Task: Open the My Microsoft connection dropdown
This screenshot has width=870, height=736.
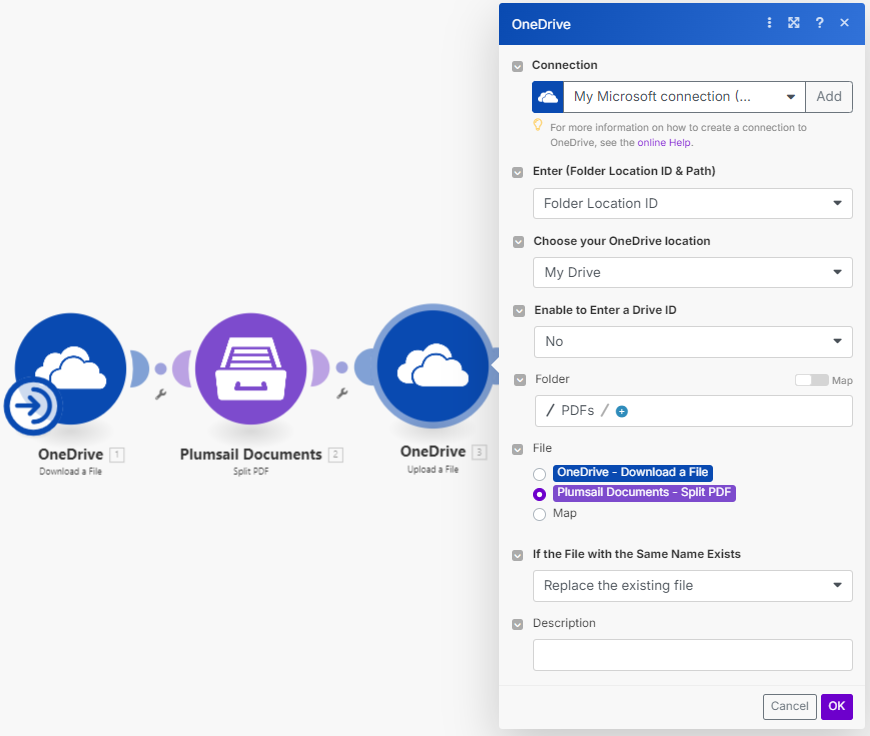Action: click(685, 97)
